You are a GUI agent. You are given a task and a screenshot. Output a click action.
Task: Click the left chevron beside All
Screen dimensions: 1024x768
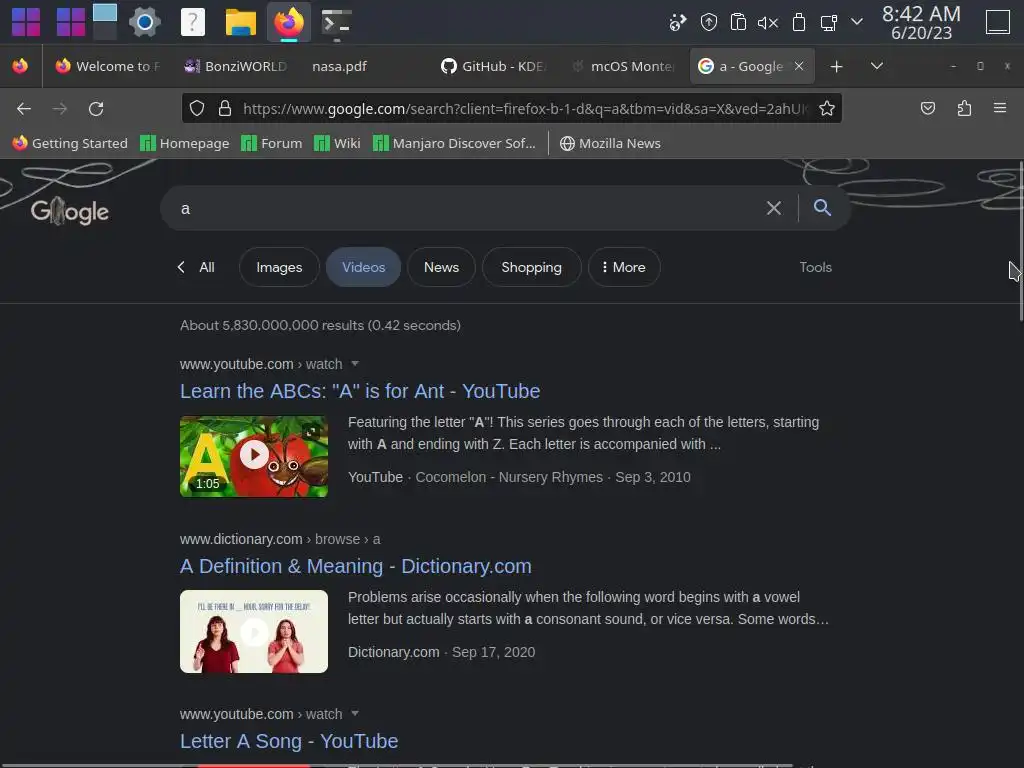181,267
